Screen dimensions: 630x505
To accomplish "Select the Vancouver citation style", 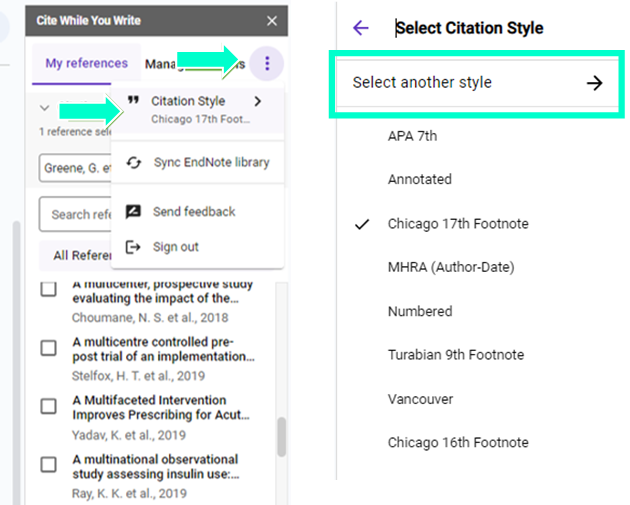I will [420, 399].
